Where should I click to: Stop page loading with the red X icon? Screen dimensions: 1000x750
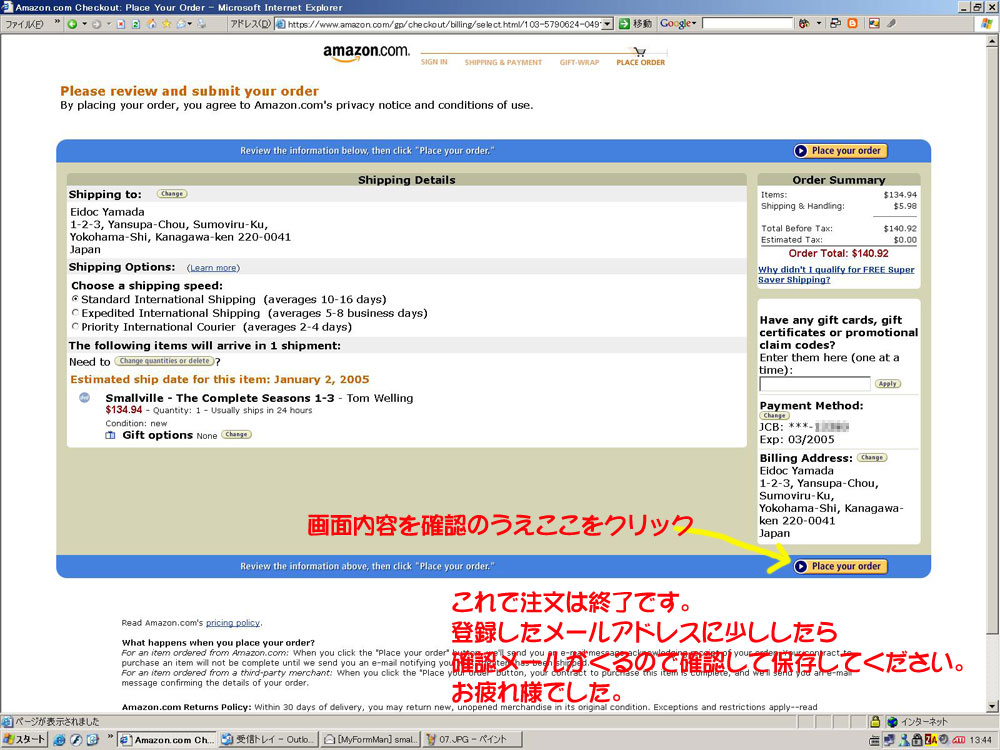(121, 24)
